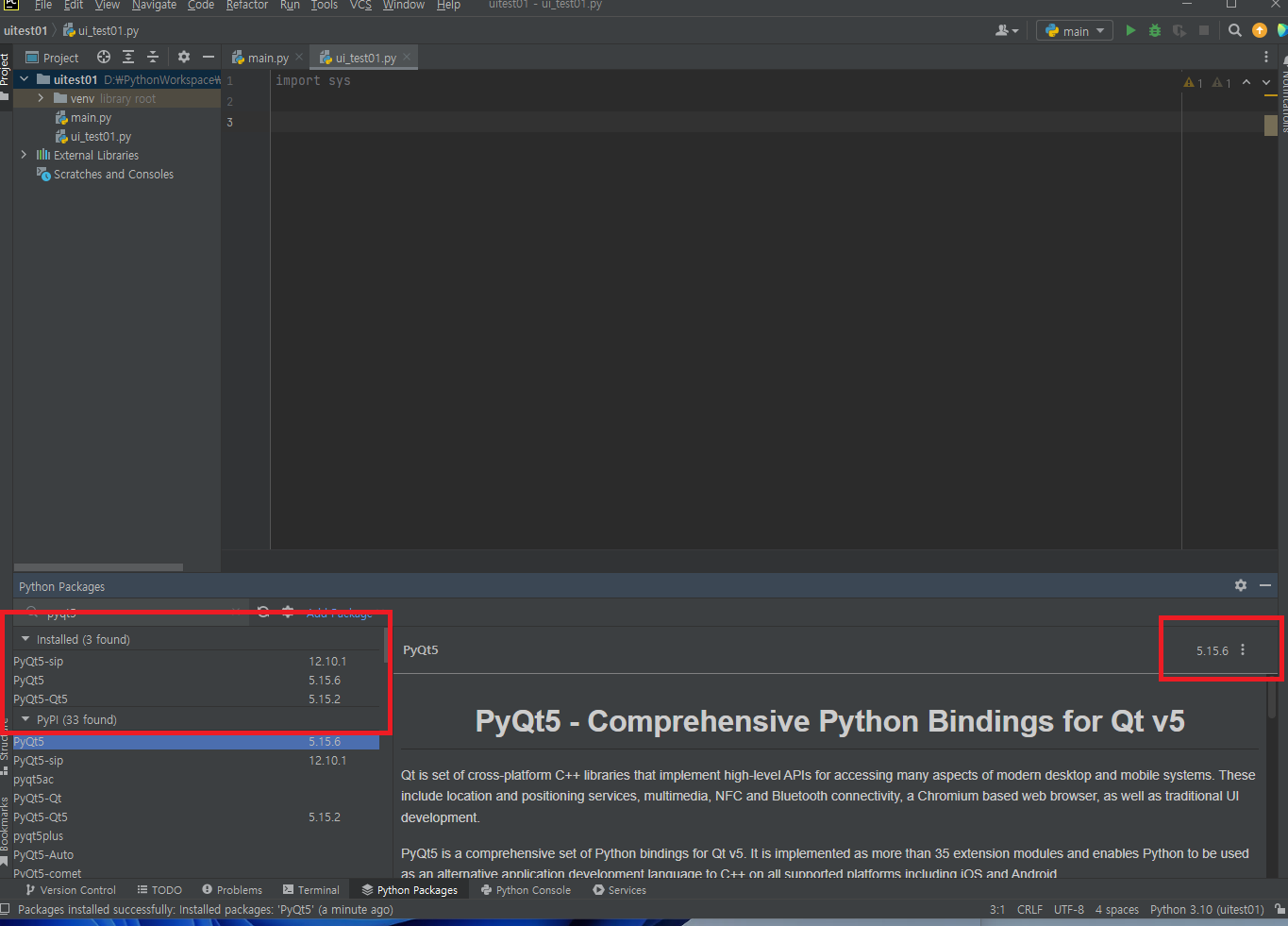Open Python Packages panel gear settings
Screen dimensions: 1288x926
pos(1241,585)
